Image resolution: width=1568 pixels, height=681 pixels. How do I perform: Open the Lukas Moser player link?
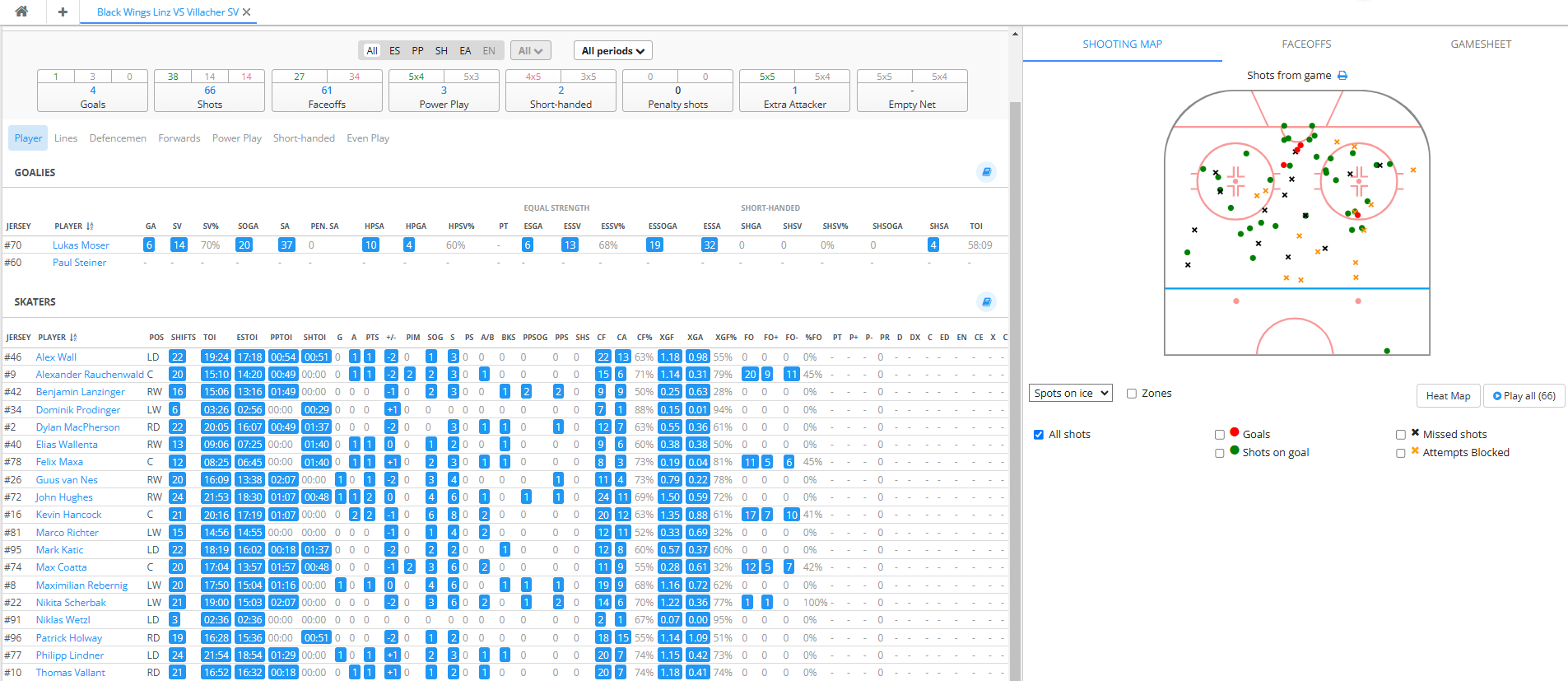point(81,245)
